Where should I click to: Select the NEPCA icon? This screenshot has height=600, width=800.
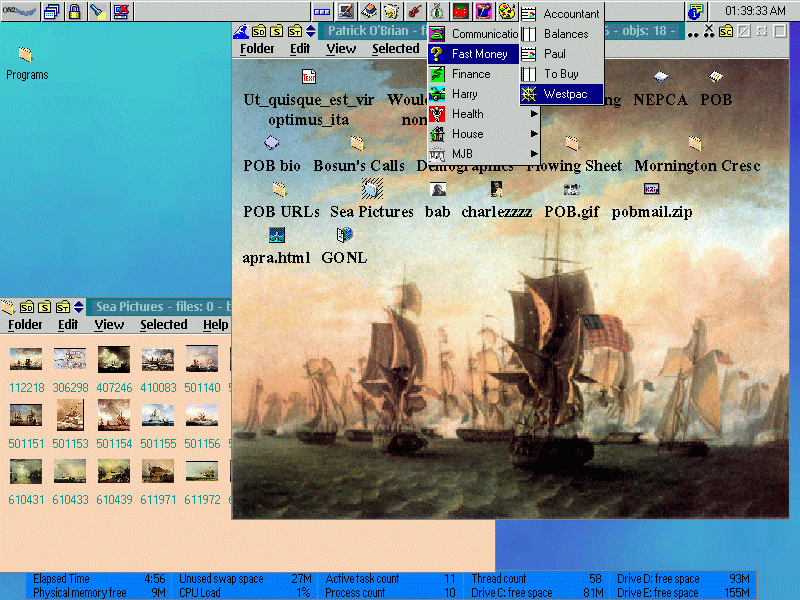(661, 77)
